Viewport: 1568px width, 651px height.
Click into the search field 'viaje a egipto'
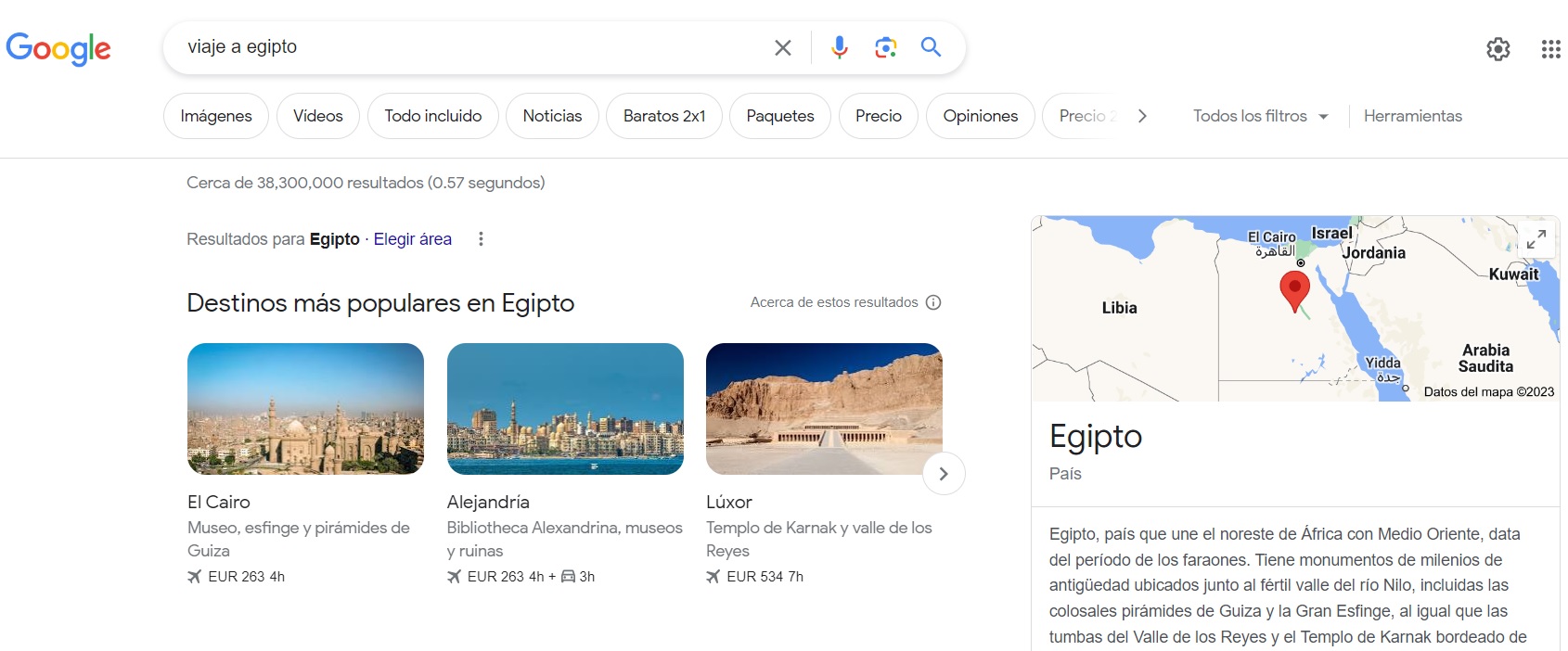point(473,47)
